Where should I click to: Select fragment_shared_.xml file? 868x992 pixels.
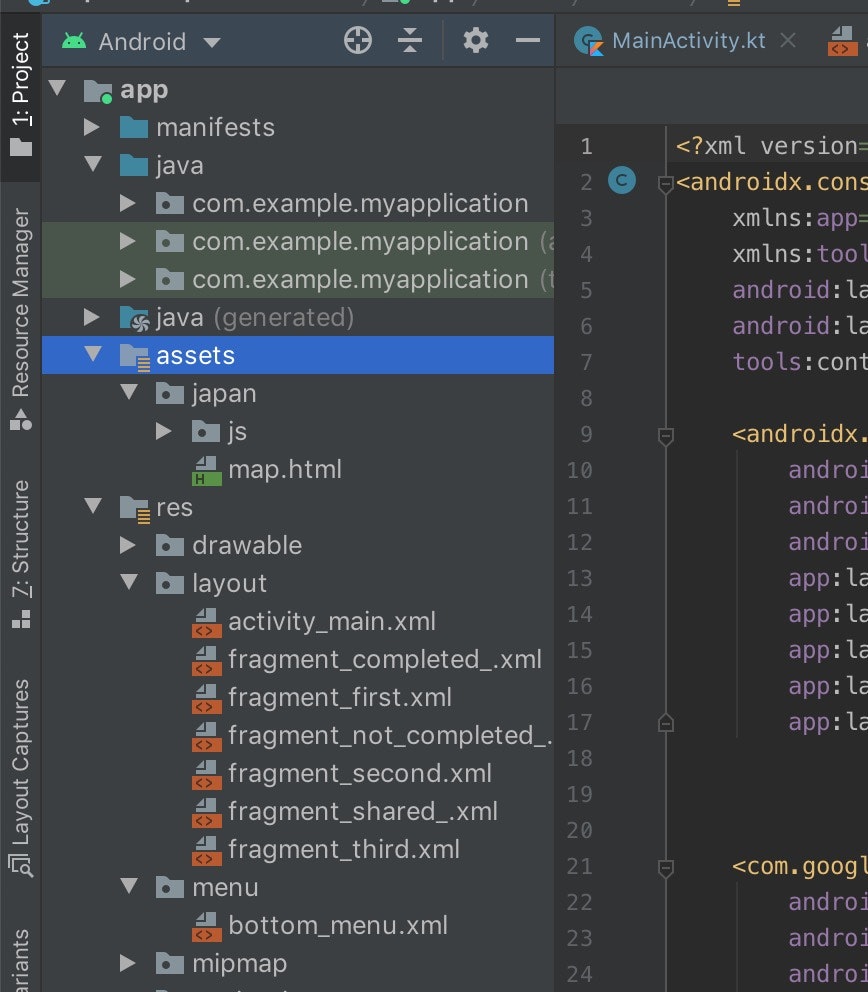pyautogui.click(x=363, y=811)
